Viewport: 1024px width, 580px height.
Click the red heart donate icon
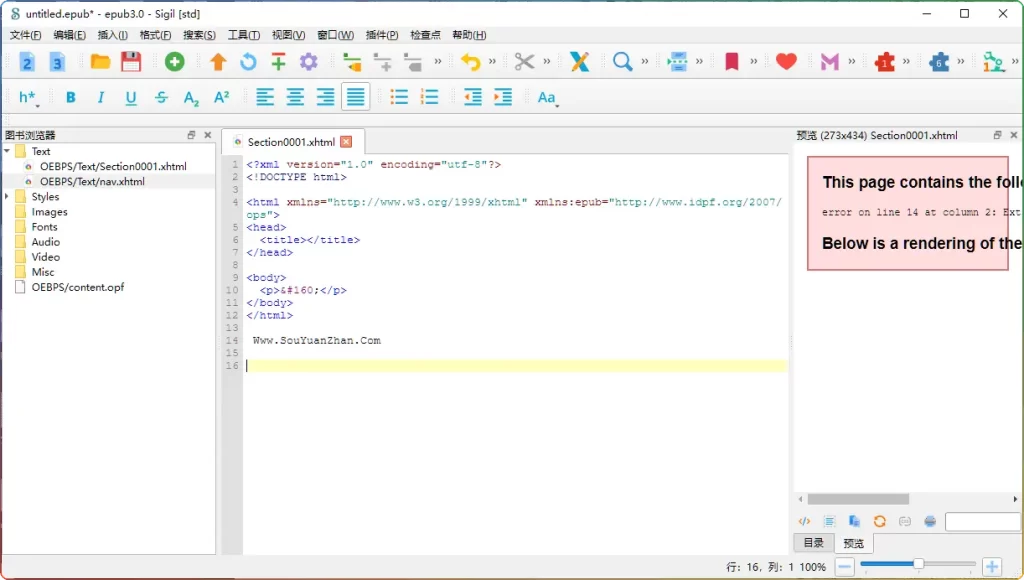(786, 62)
